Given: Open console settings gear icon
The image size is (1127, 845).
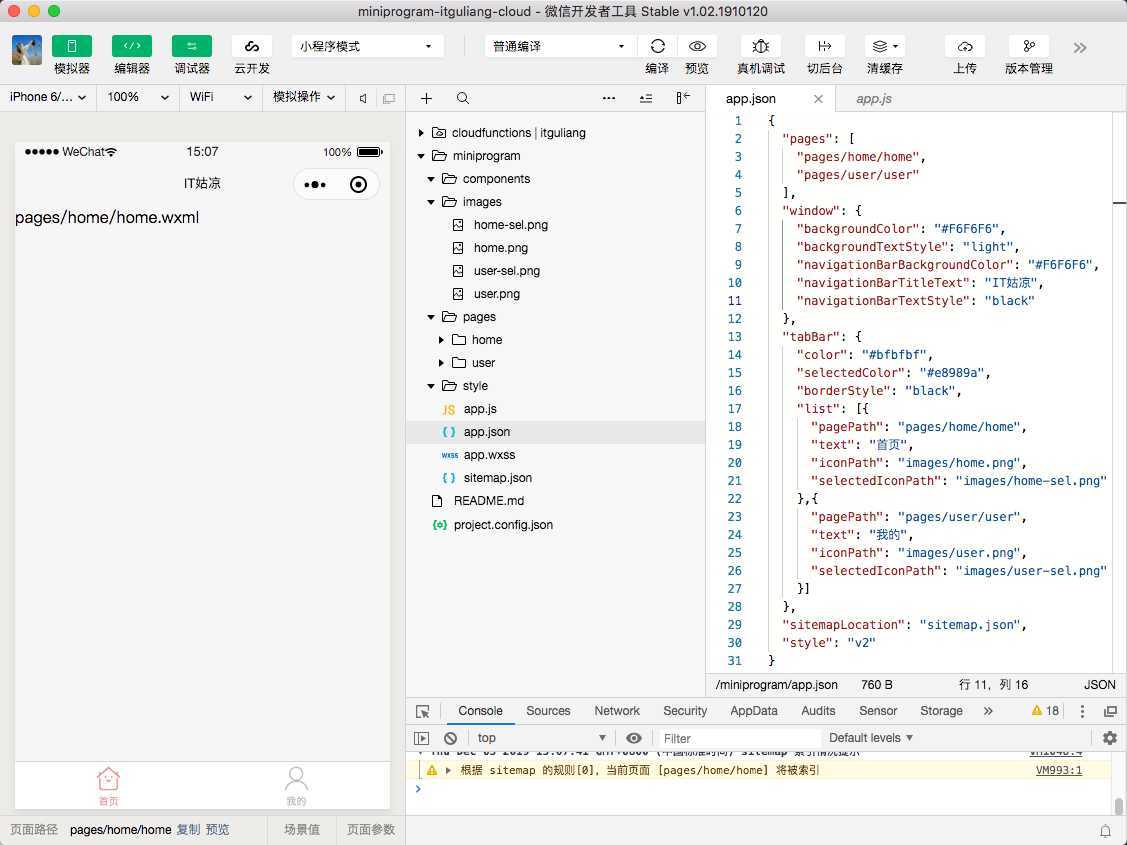Looking at the screenshot, I should (1110, 738).
